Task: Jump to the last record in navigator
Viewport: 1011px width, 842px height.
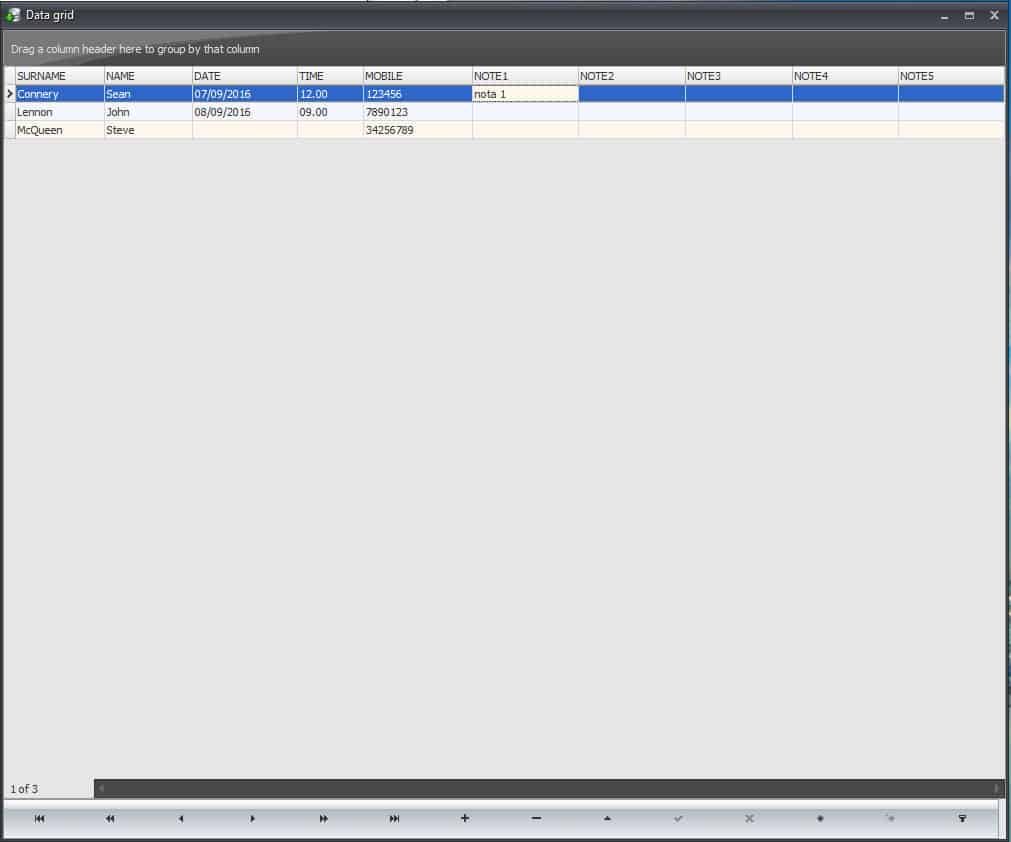Action: coord(394,819)
